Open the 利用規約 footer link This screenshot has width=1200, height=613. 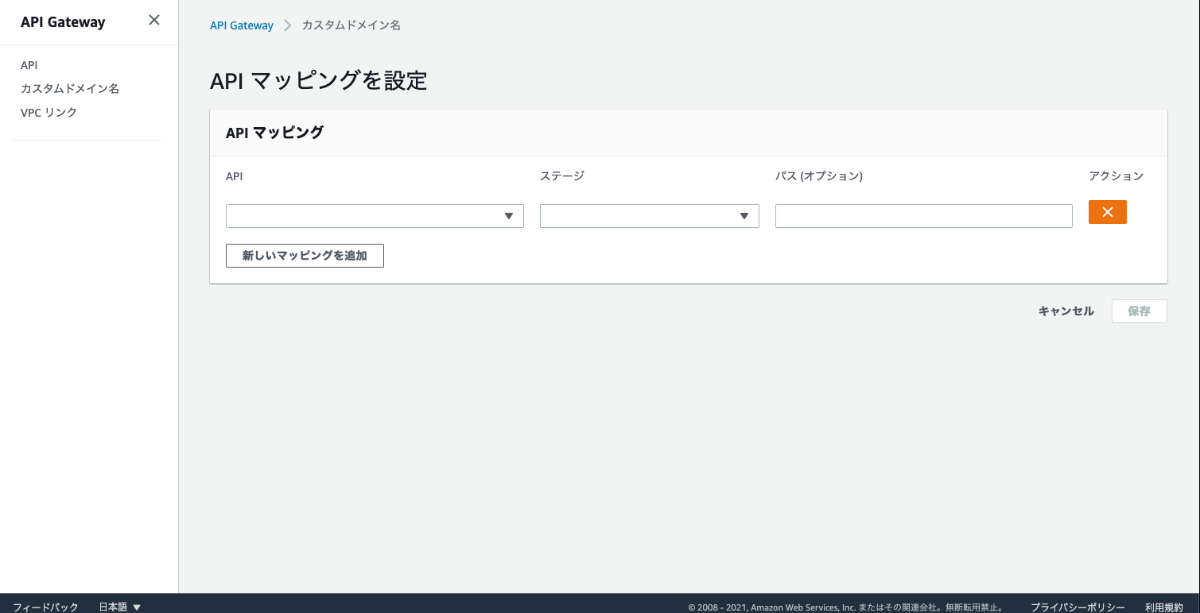coord(1164,606)
